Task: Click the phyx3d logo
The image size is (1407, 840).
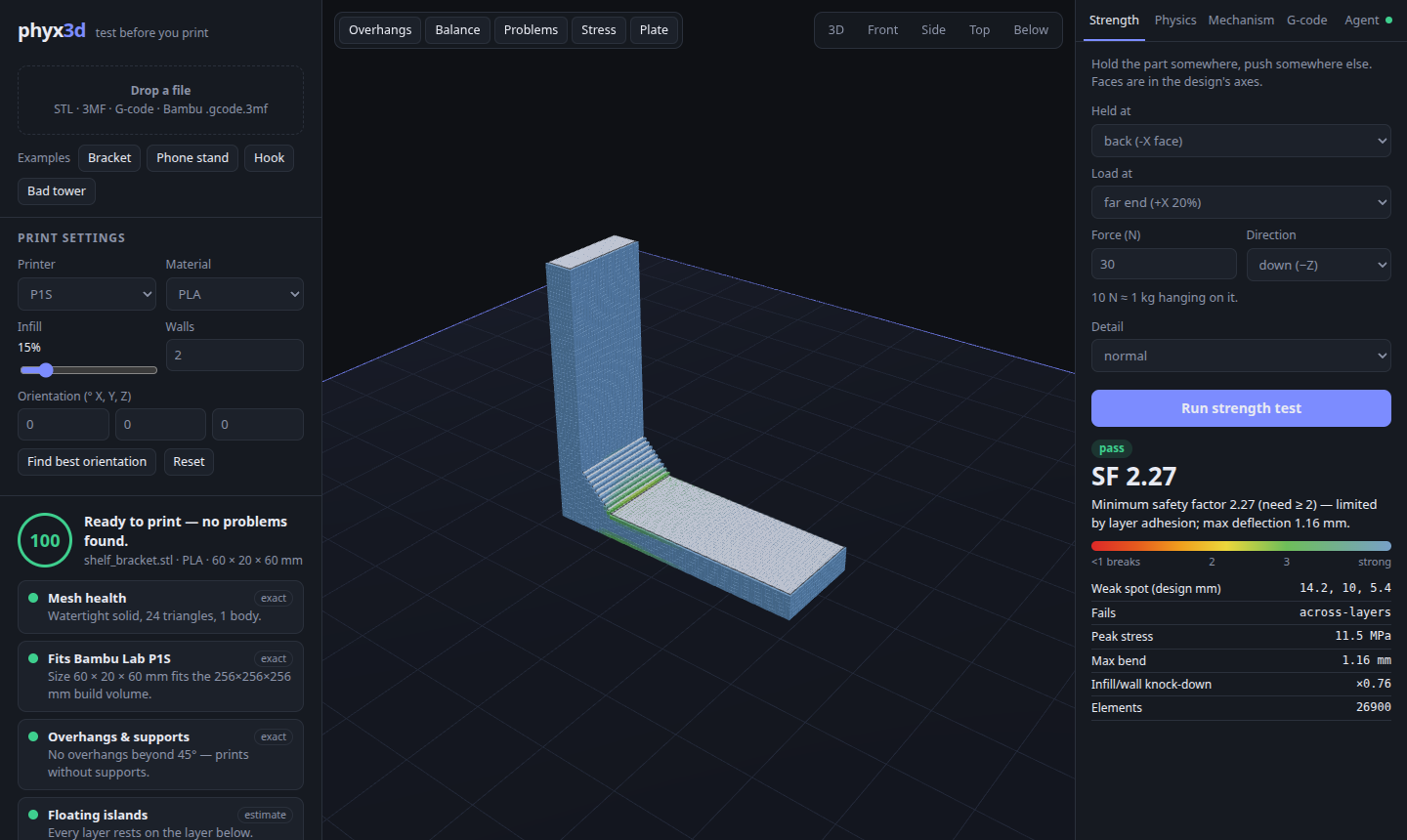Action: [x=52, y=30]
